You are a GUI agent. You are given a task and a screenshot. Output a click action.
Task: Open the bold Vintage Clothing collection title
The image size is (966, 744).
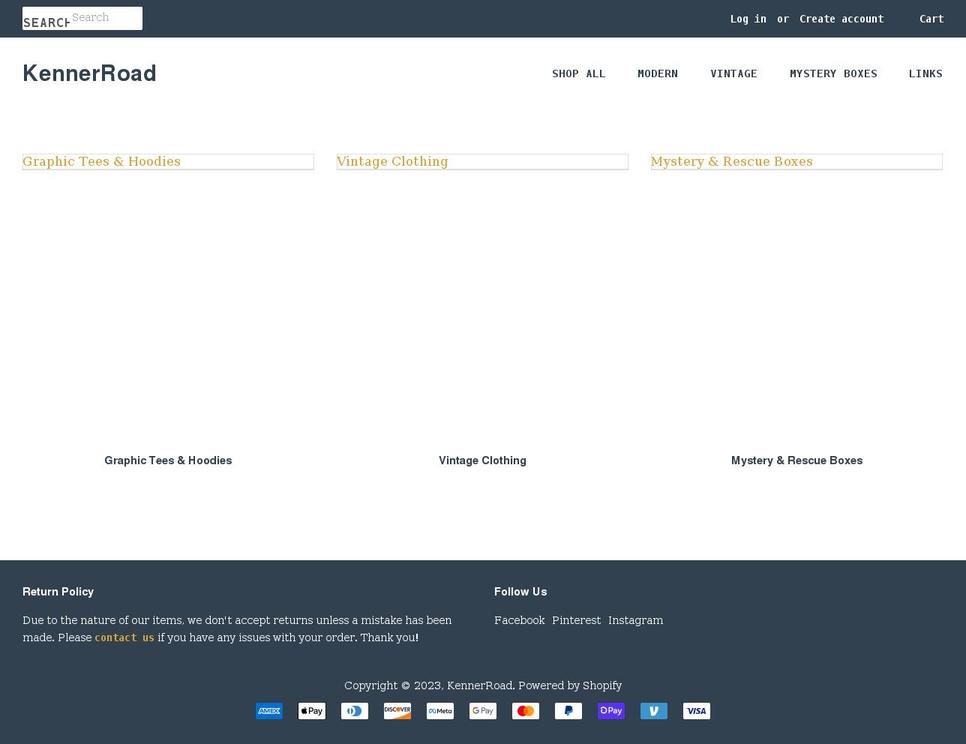coord(482,461)
